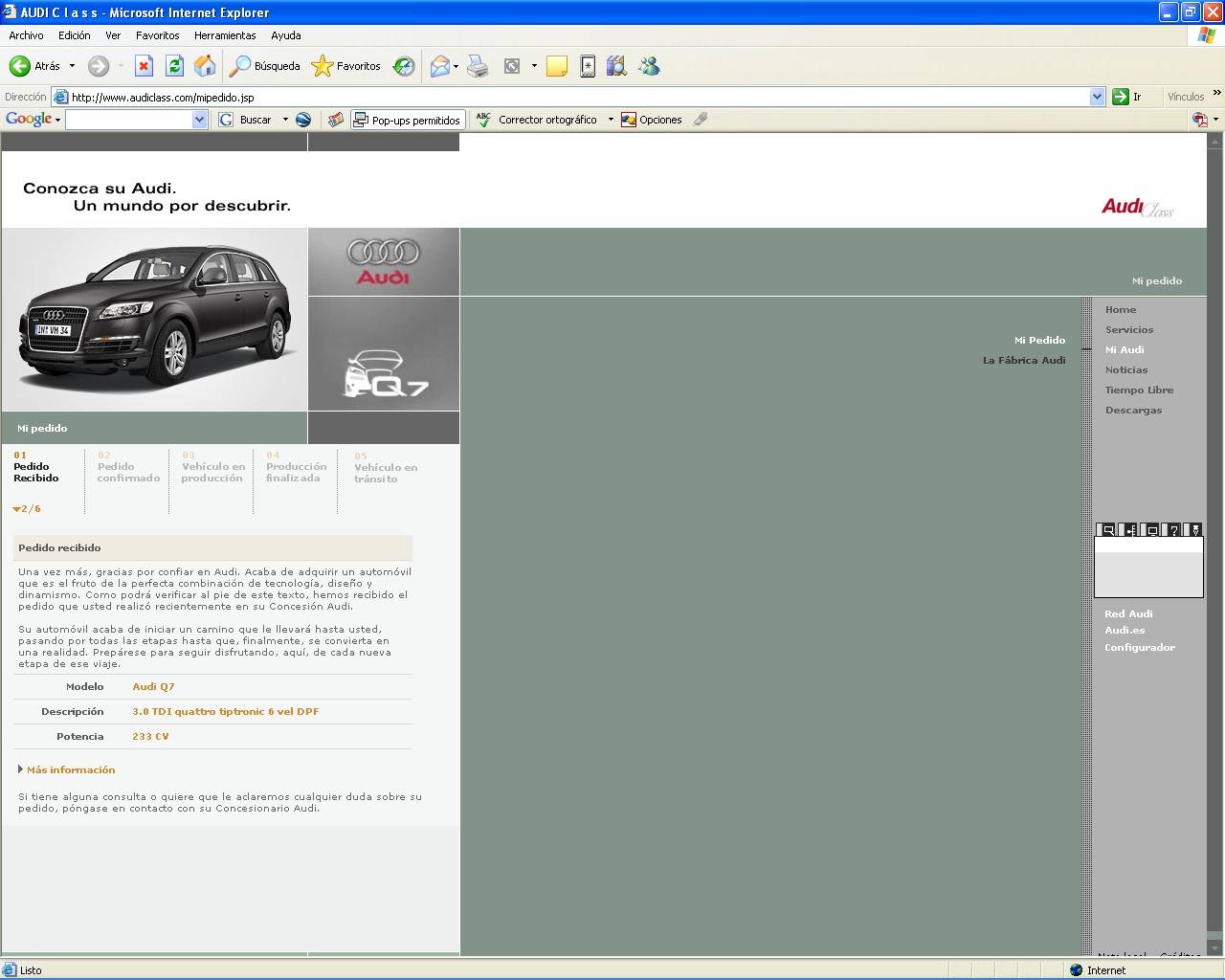Click the Atrás back button

pos(34,66)
